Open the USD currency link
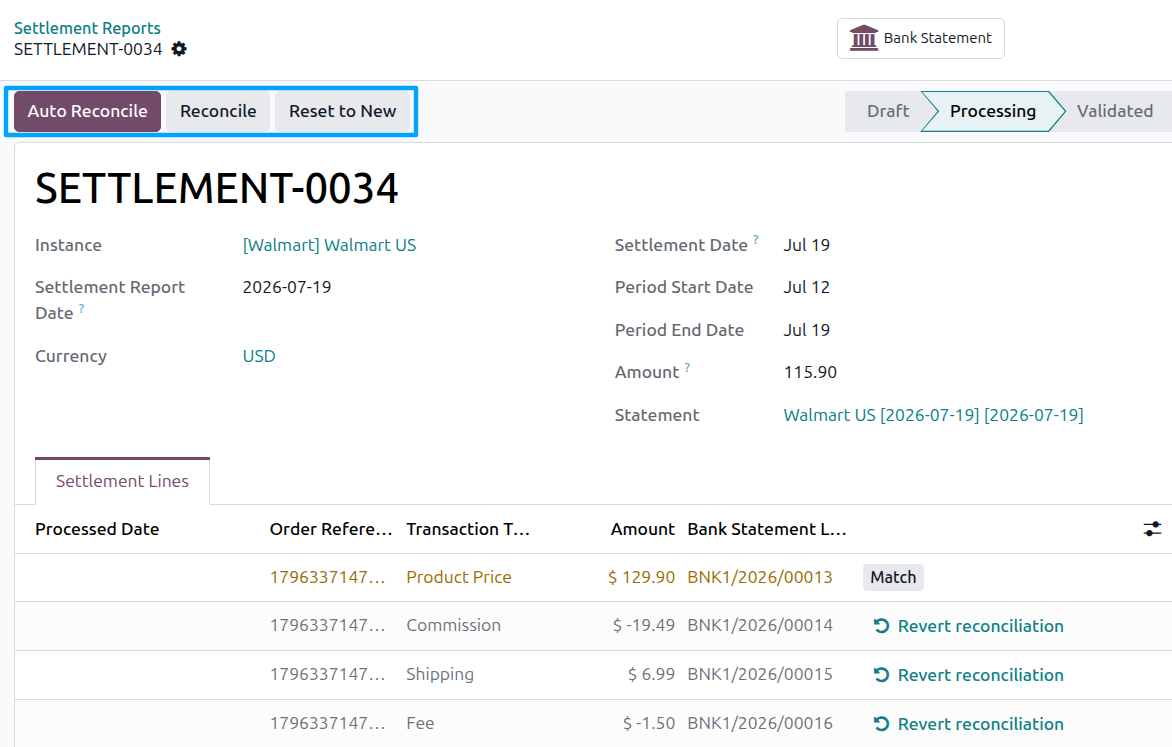Screen dimensions: 1172x747 coord(259,356)
